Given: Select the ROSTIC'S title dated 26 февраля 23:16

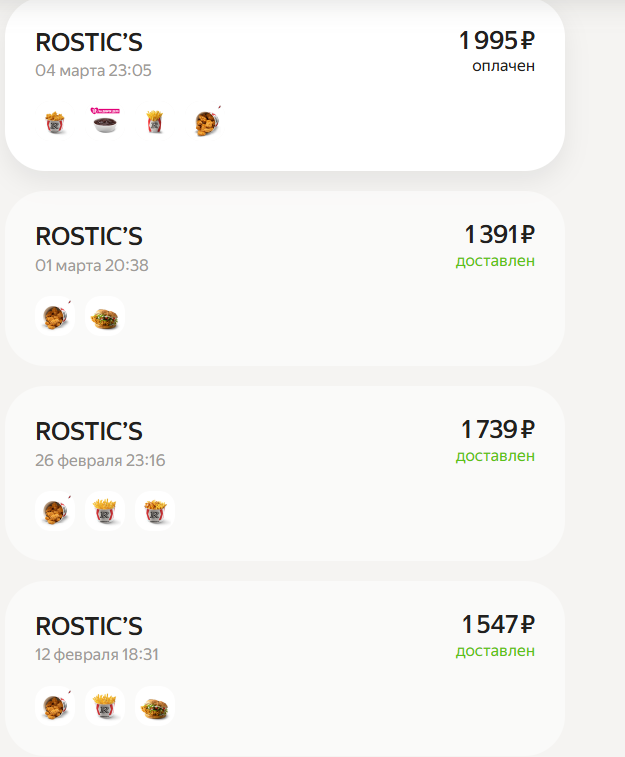Looking at the screenshot, I should (x=89, y=431).
